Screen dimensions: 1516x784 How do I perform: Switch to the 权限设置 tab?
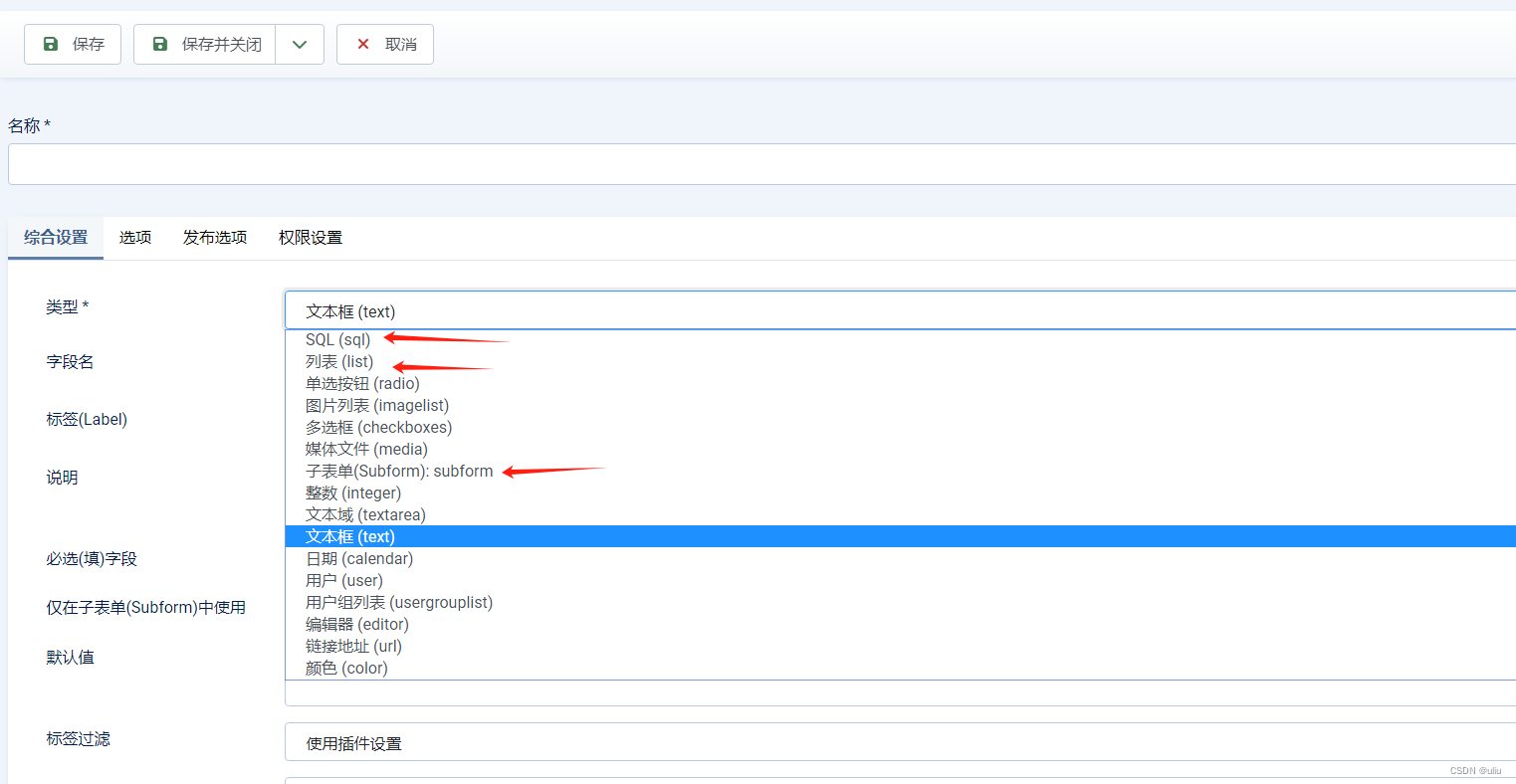click(x=311, y=238)
